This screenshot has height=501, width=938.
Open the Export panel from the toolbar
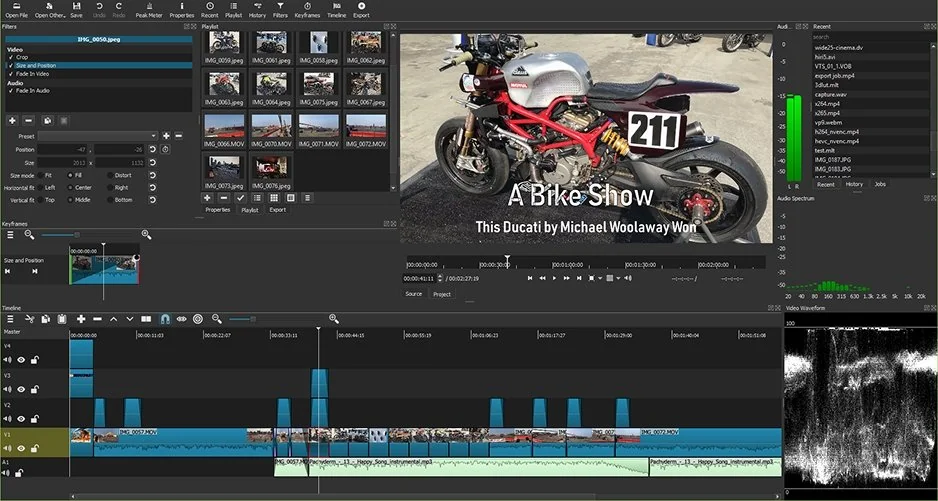pyautogui.click(x=361, y=10)
